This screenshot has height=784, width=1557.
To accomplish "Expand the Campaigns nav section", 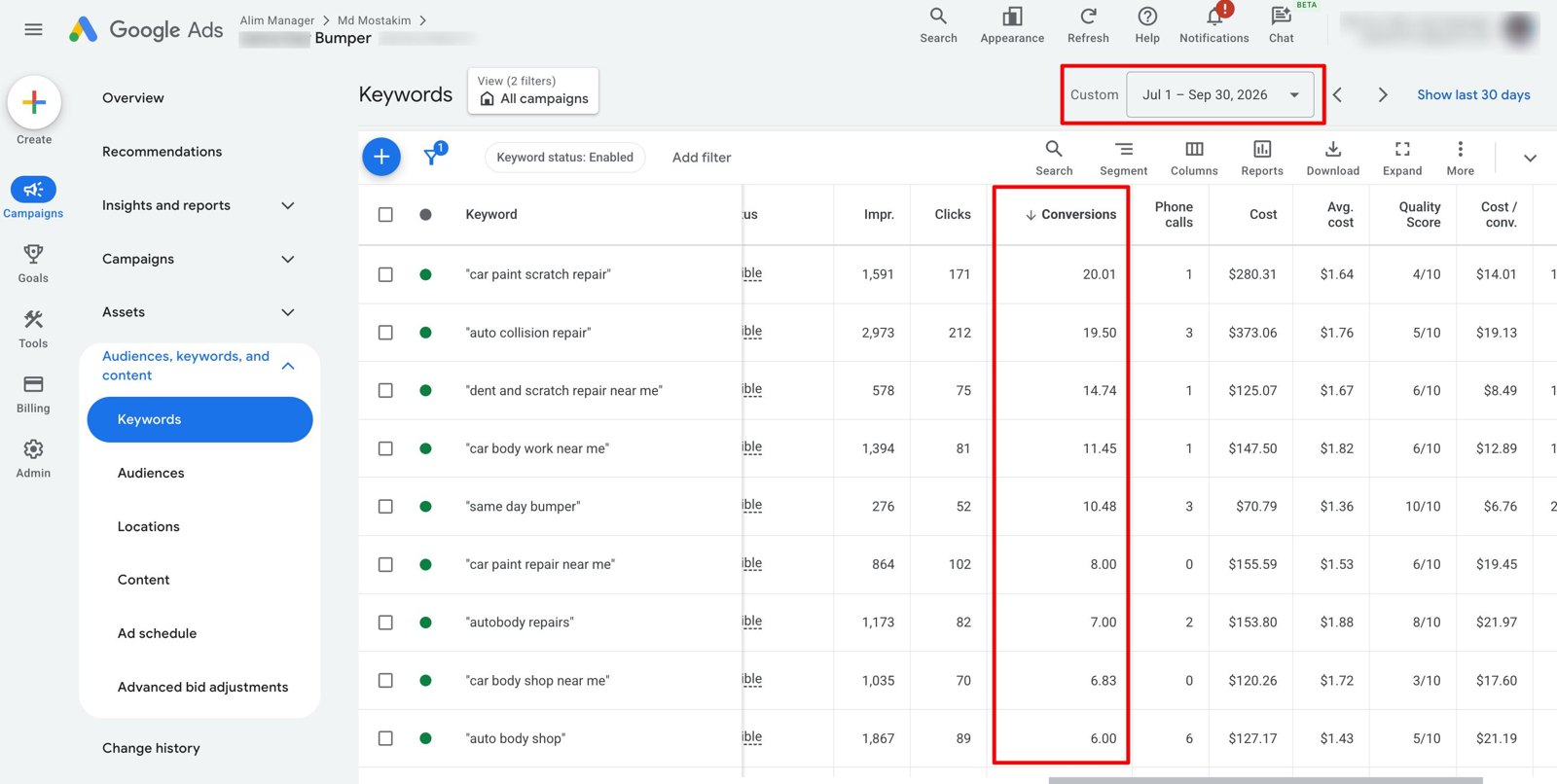I will click(288, 259).
